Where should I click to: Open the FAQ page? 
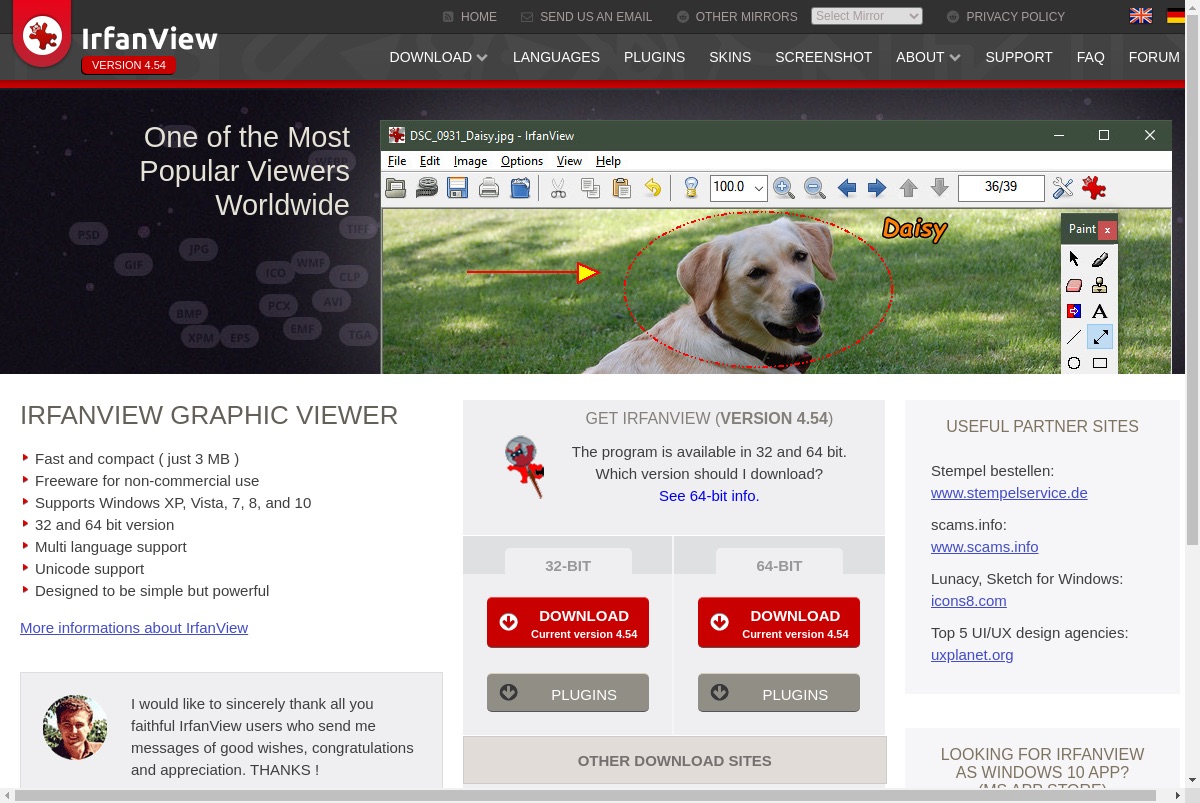point(1091,57)
